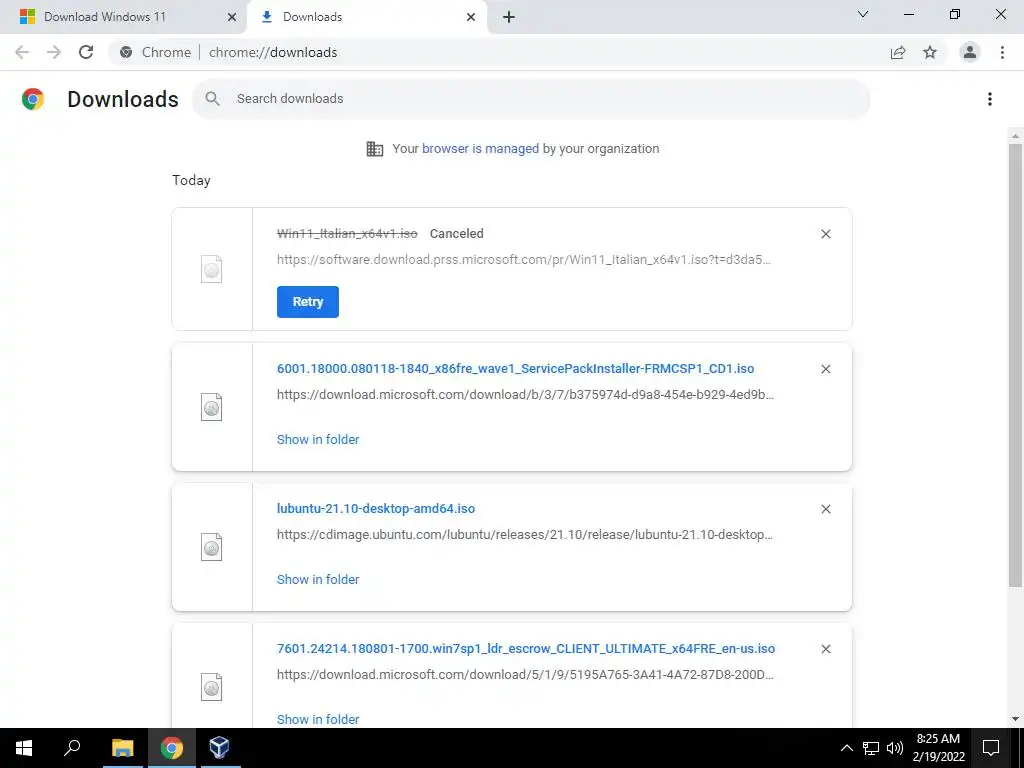Click the search magnifier in Search downloads
This screenshot has height=768, width=1024.
coord(212,99)
